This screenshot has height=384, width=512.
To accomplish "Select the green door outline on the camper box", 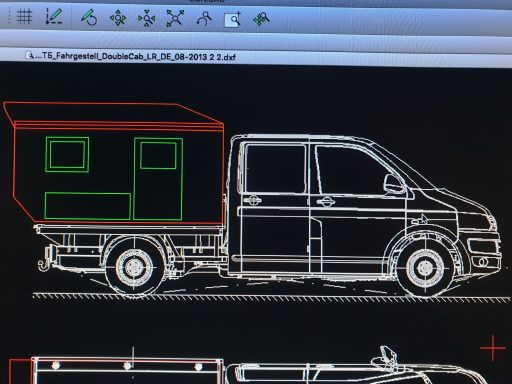I will (158, 179).
